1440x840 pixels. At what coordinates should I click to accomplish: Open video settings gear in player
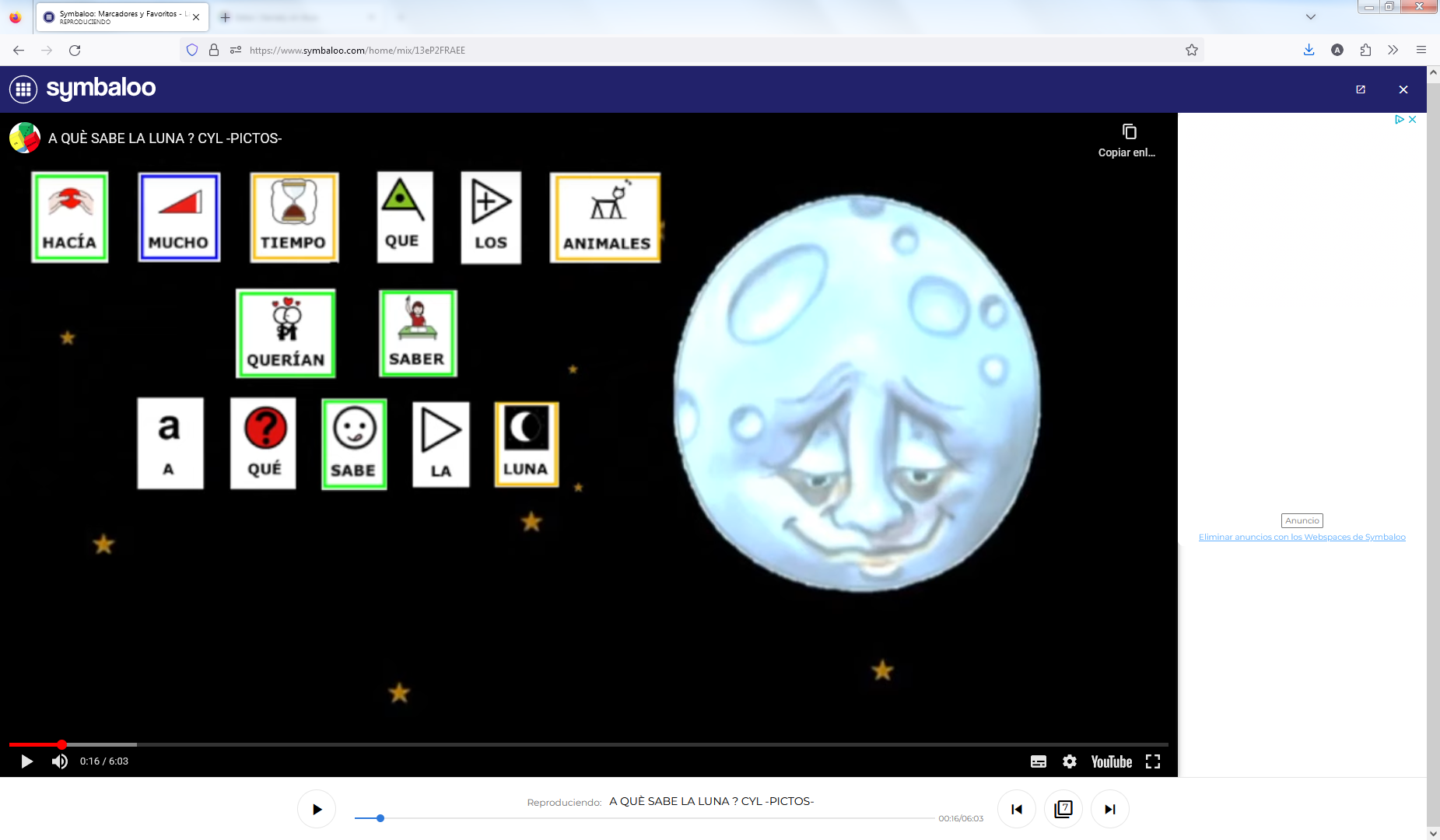[1070, 761]
